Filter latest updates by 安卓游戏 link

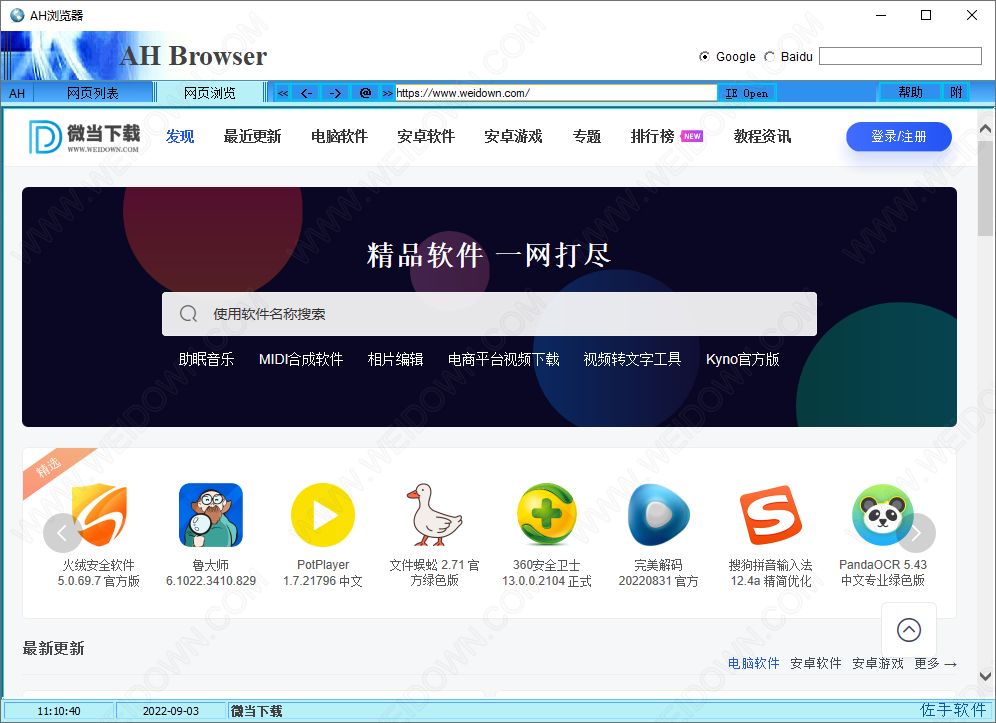point(878,663)
